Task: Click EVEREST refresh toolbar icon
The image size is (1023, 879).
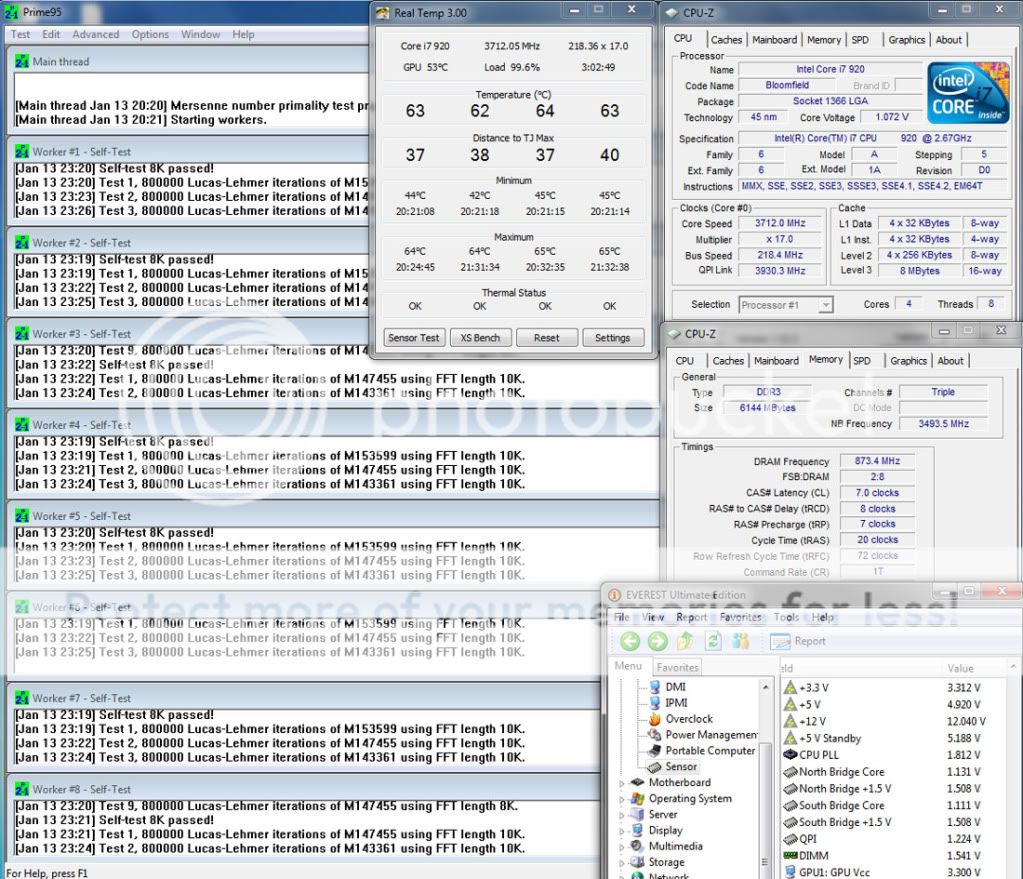Action: pyautogui.click(x=713, y=641)
